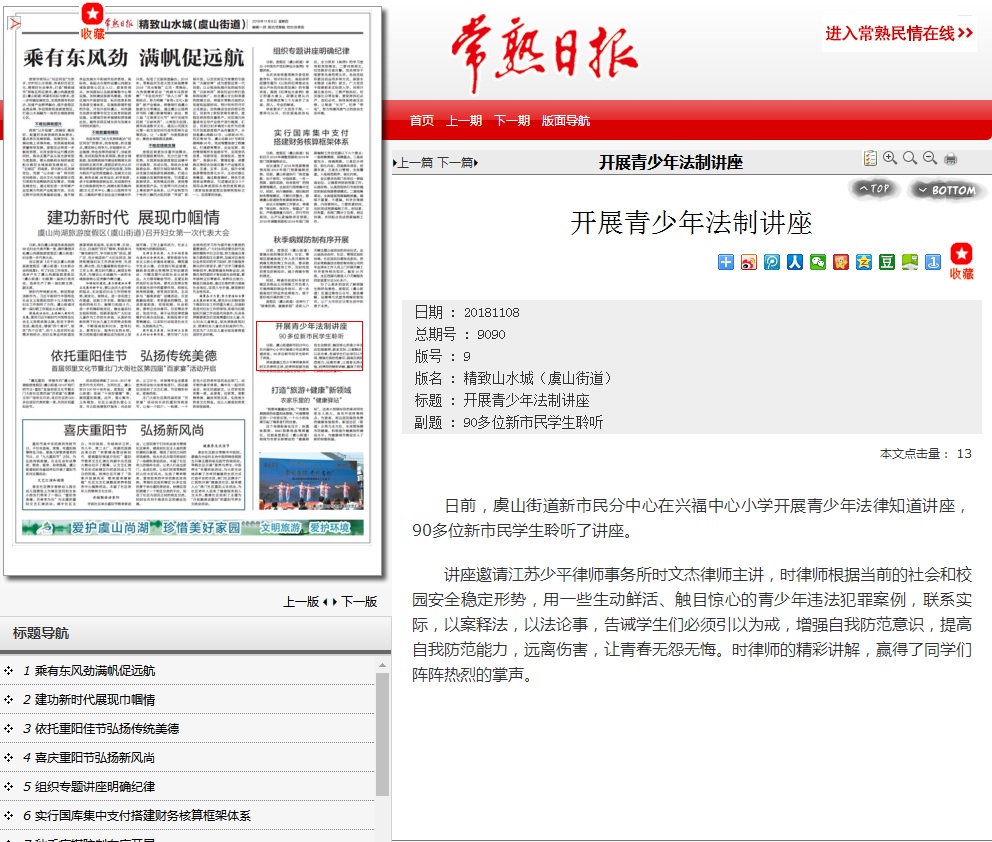Jump to page end with BOTTOM button

point(947,190)
